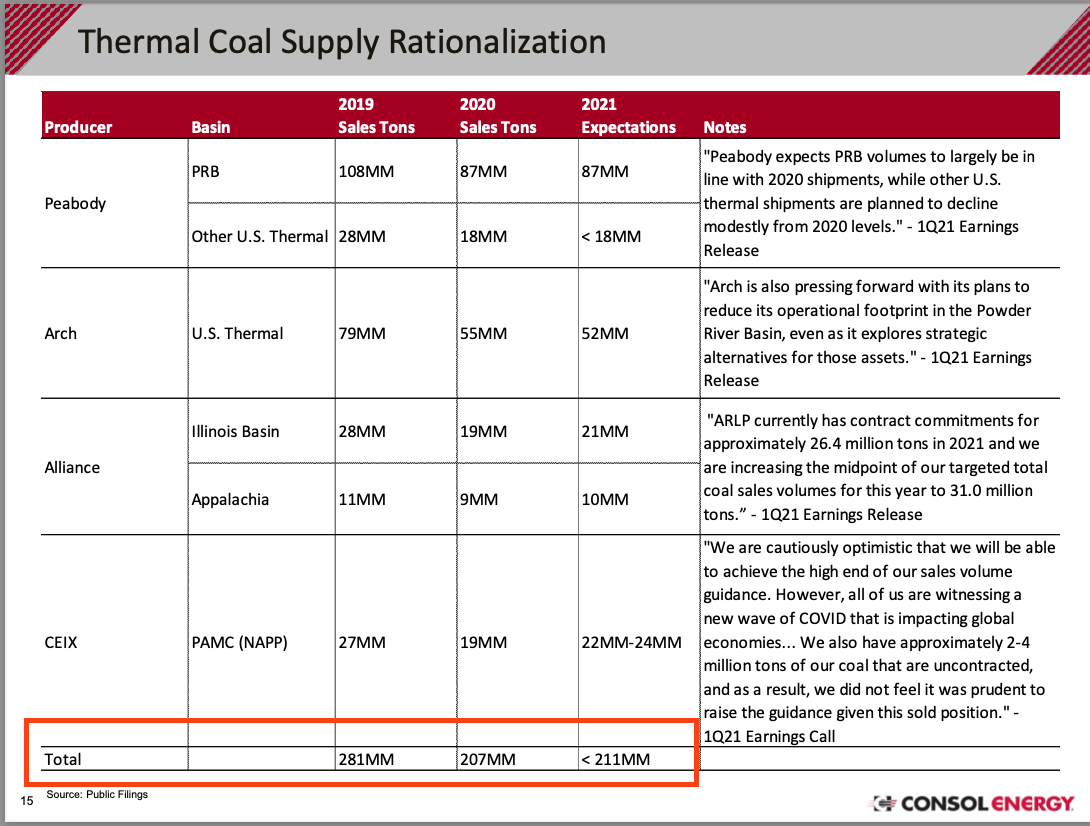Select the Producer column header
This screenshot has width=1090, height=826.
(x=78, y=127)
